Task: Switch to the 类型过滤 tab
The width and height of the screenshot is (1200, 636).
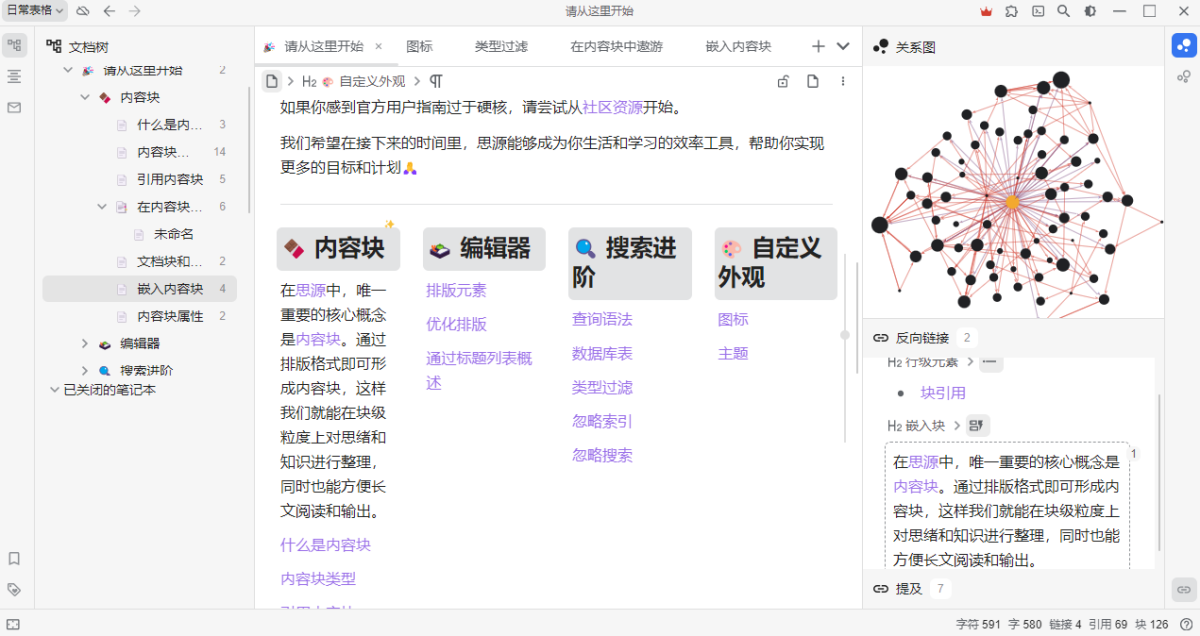Action: pos(501,47)
